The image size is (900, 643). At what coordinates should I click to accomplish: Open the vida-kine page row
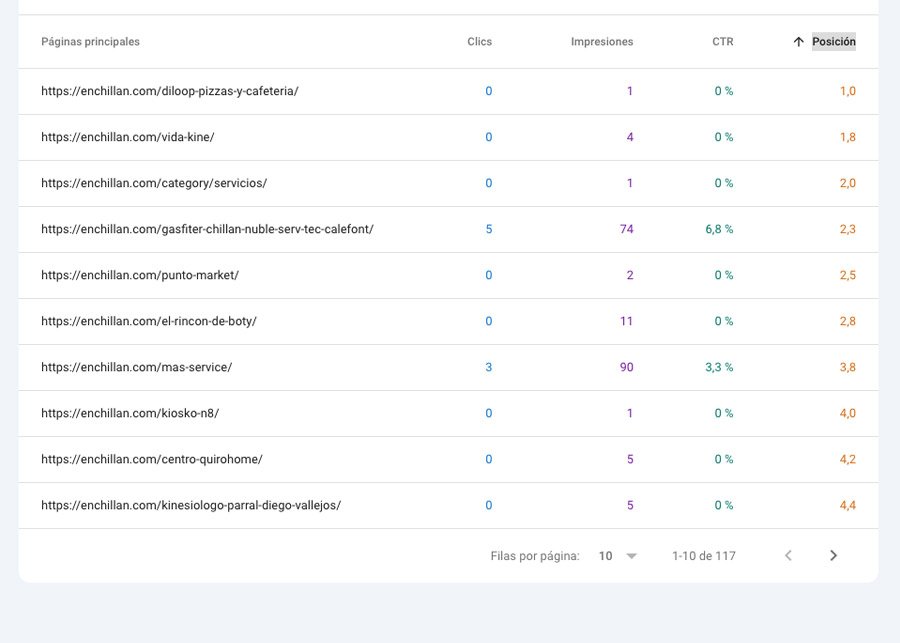coord(128,137)
